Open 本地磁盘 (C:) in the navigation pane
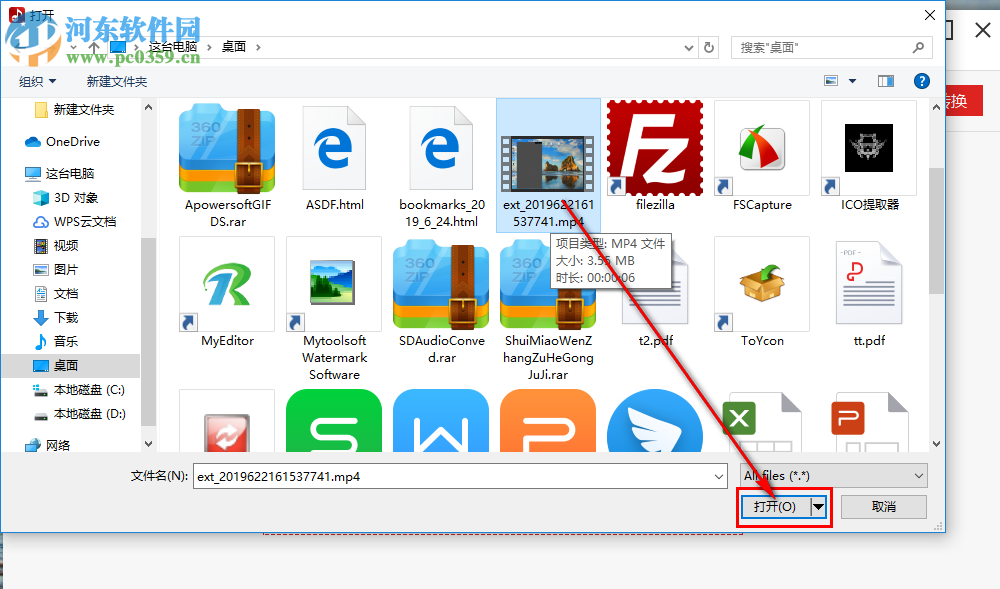Viewport: 1000px width, 589px height. tap(88, 389)
